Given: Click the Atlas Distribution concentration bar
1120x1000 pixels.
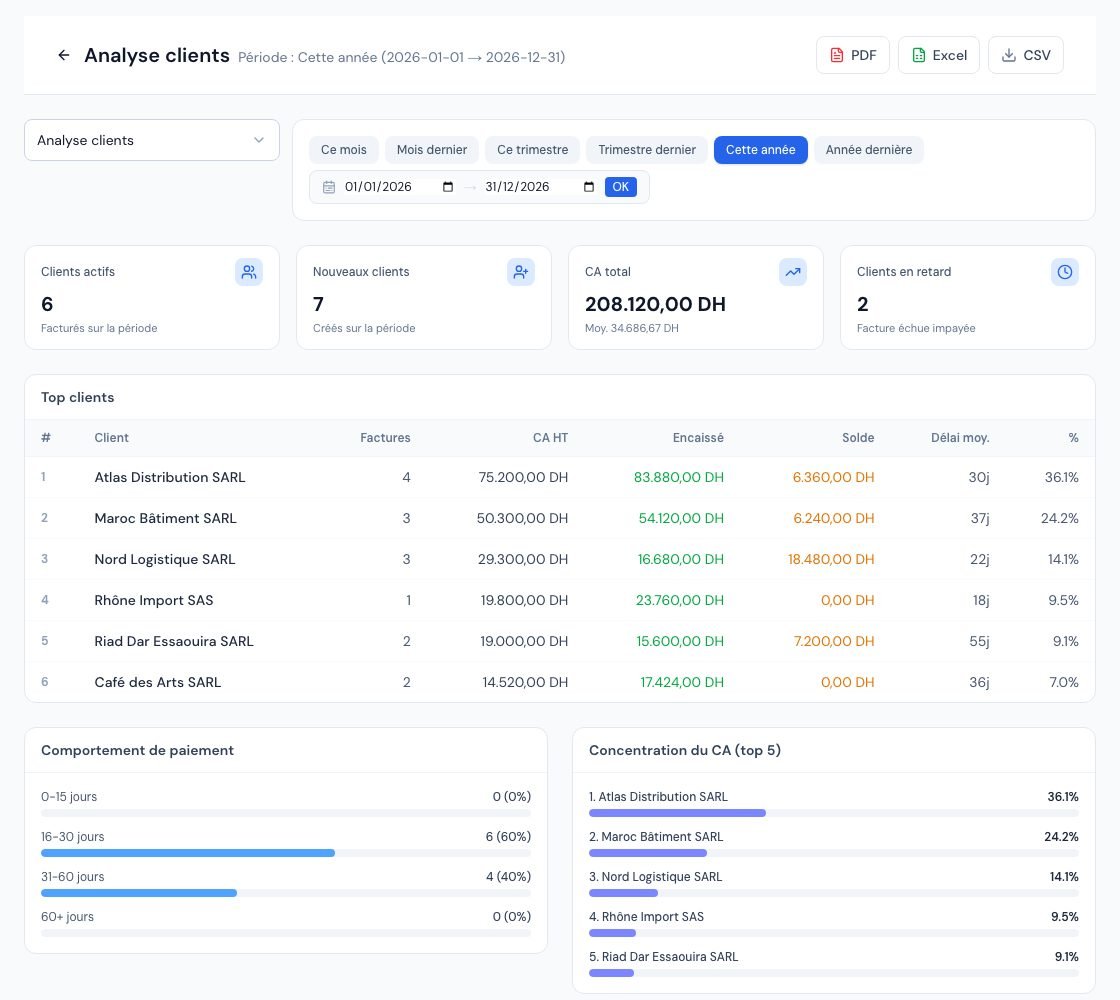Looking at the screenshot, I should click(x=834, y=813).
